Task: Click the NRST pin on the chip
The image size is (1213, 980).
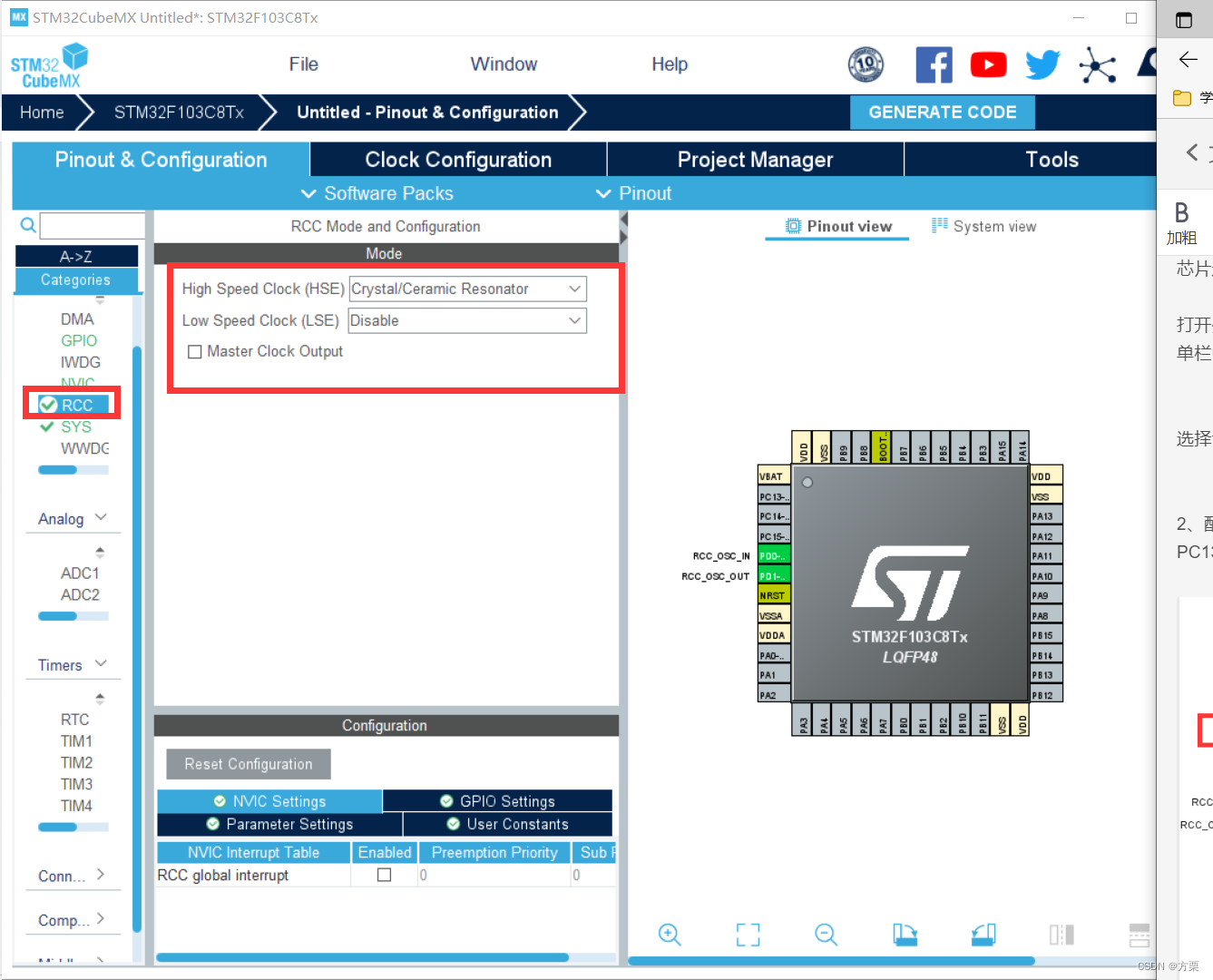Action: click(774, 595)
